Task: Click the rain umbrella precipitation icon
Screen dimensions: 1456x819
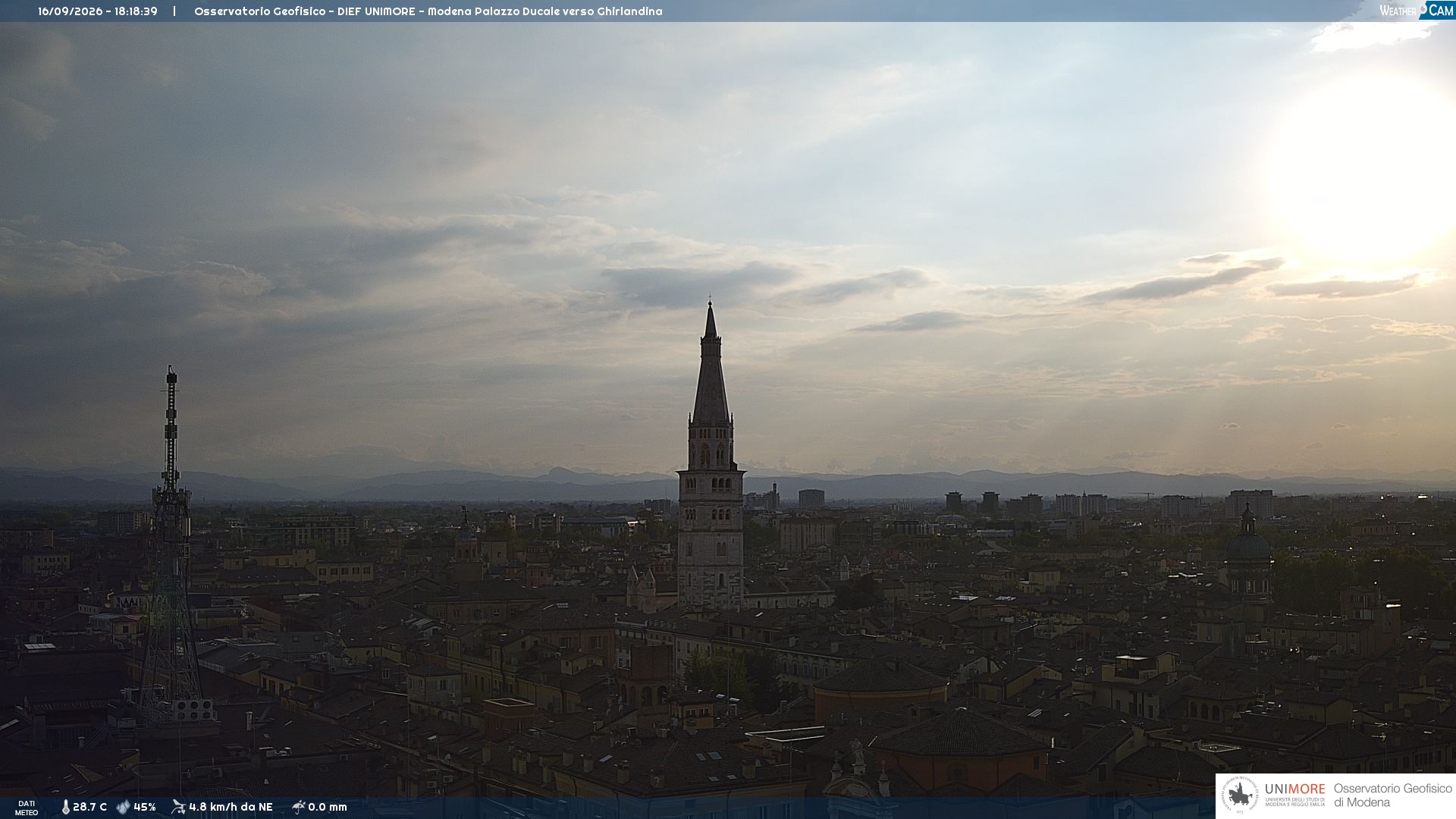Action: pos(298,807)
